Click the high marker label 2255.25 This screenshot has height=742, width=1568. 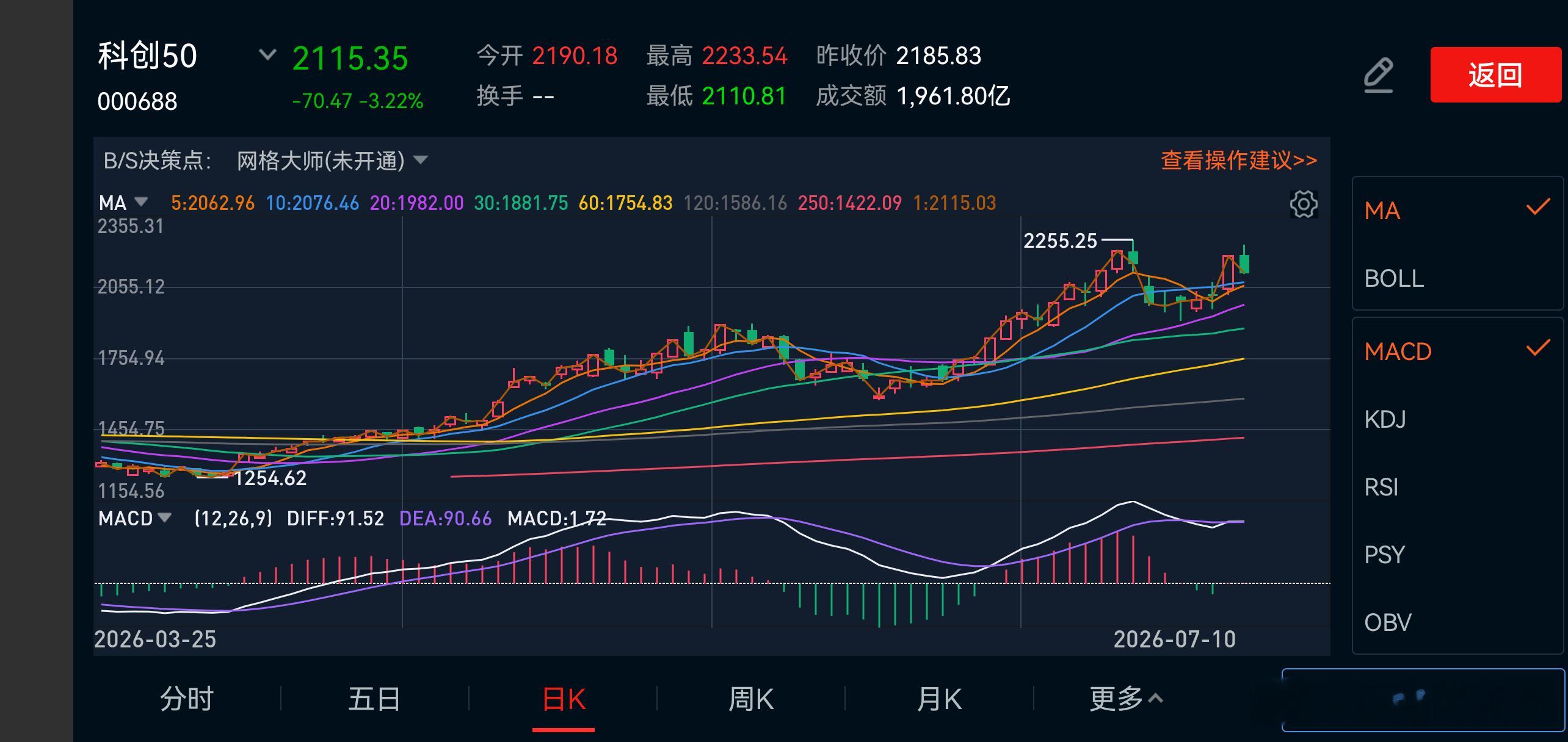[1060, 240]
